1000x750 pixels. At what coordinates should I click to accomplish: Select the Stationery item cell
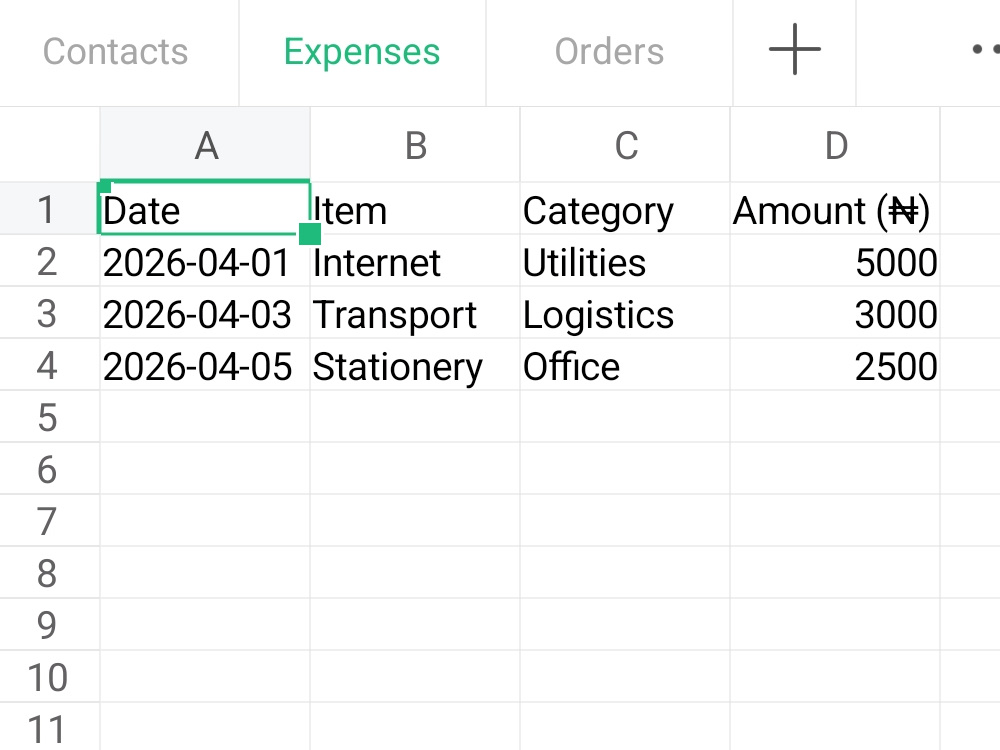click(415, 365)
